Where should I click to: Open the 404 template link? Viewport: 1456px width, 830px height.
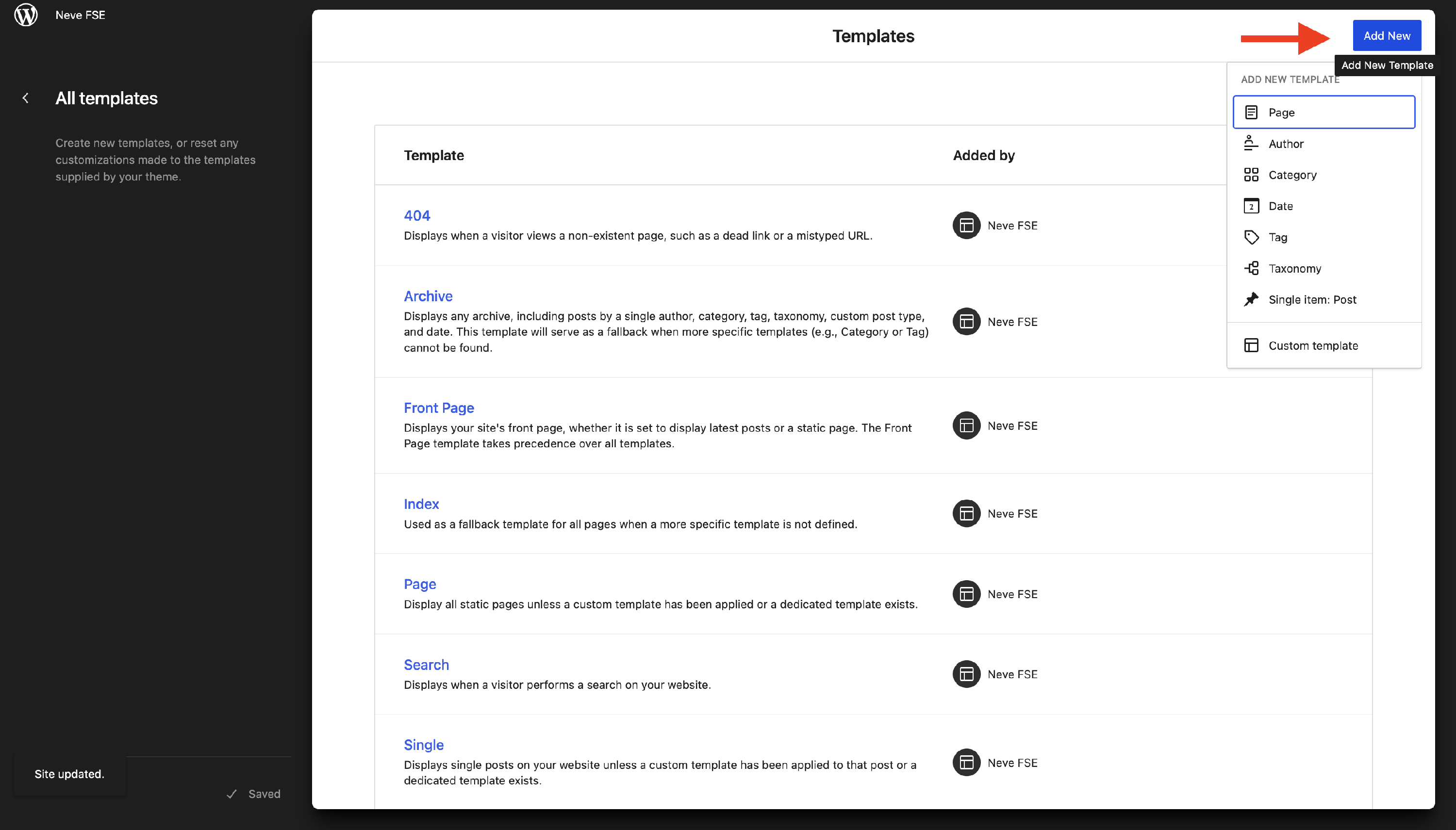(417, 215)
